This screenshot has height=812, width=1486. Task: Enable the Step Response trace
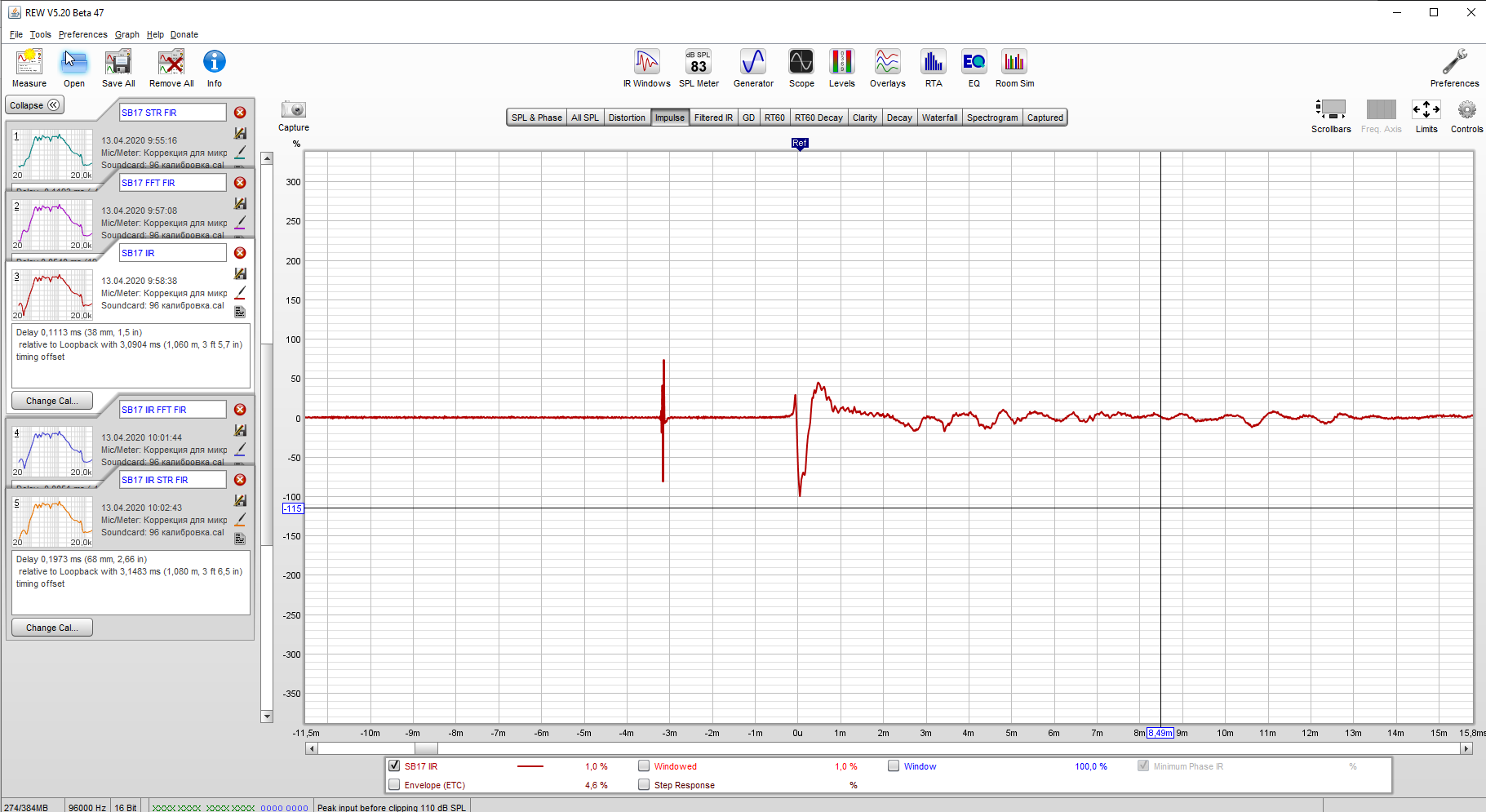click(644, 784)
